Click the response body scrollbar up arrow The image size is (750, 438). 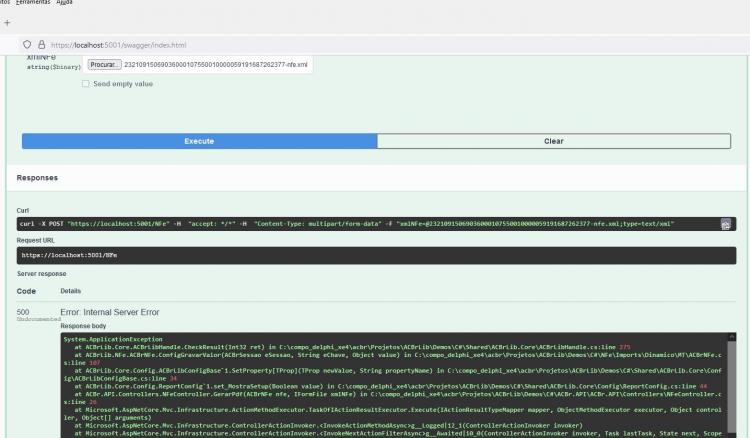[731, 337]
